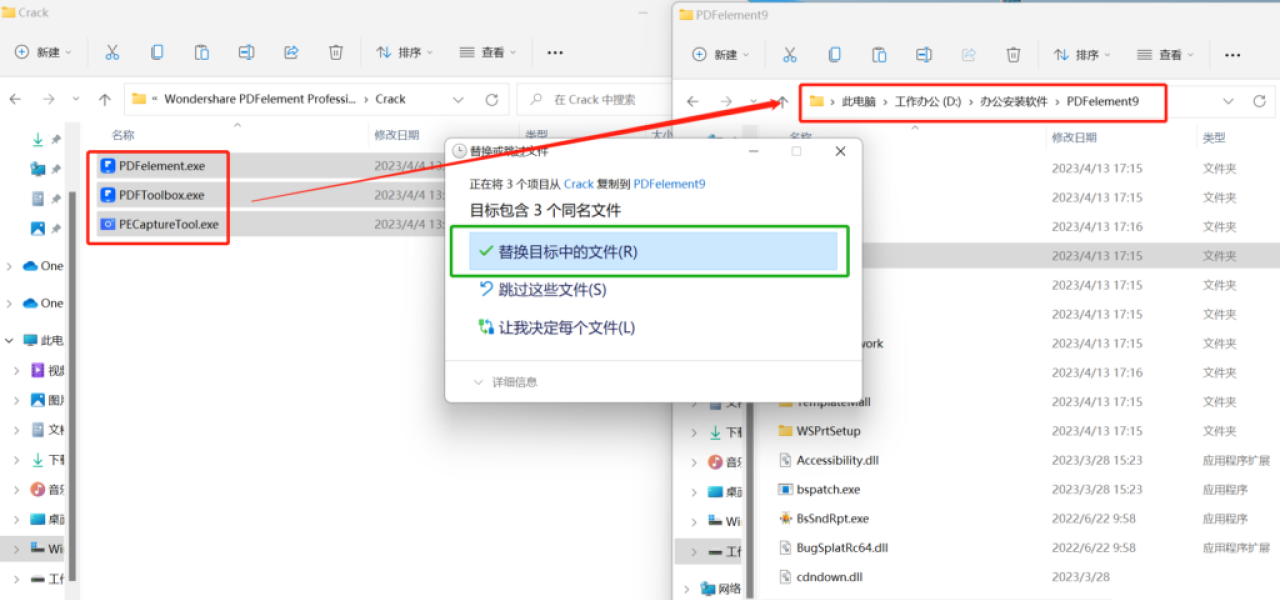Open the 排序 sort dropdown in Crack window

(x=404, y=52)
